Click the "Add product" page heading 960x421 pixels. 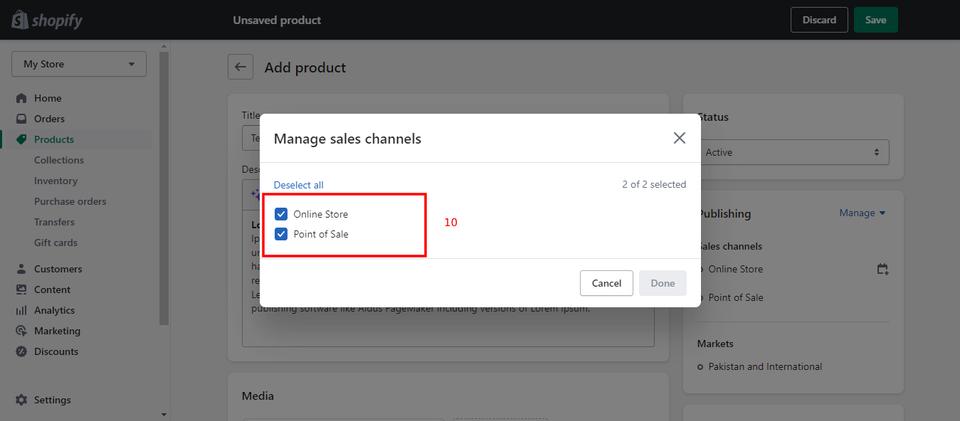[305, 67]
